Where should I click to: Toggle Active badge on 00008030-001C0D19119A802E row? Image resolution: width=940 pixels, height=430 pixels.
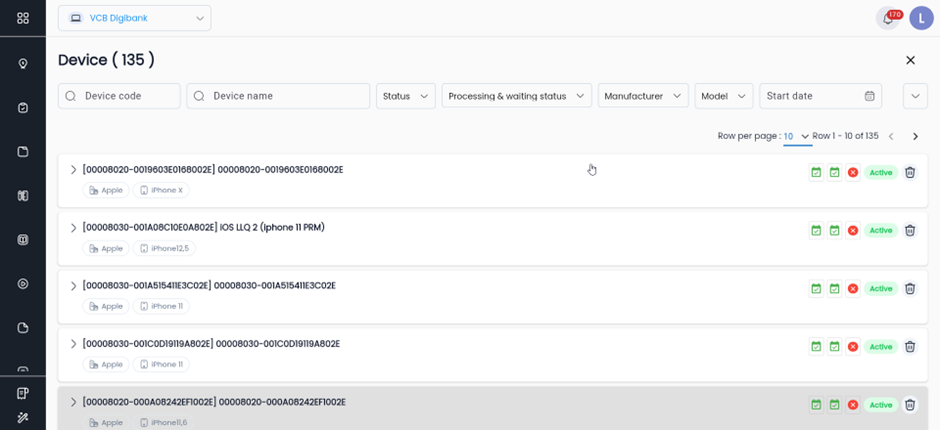click(880, 346)
